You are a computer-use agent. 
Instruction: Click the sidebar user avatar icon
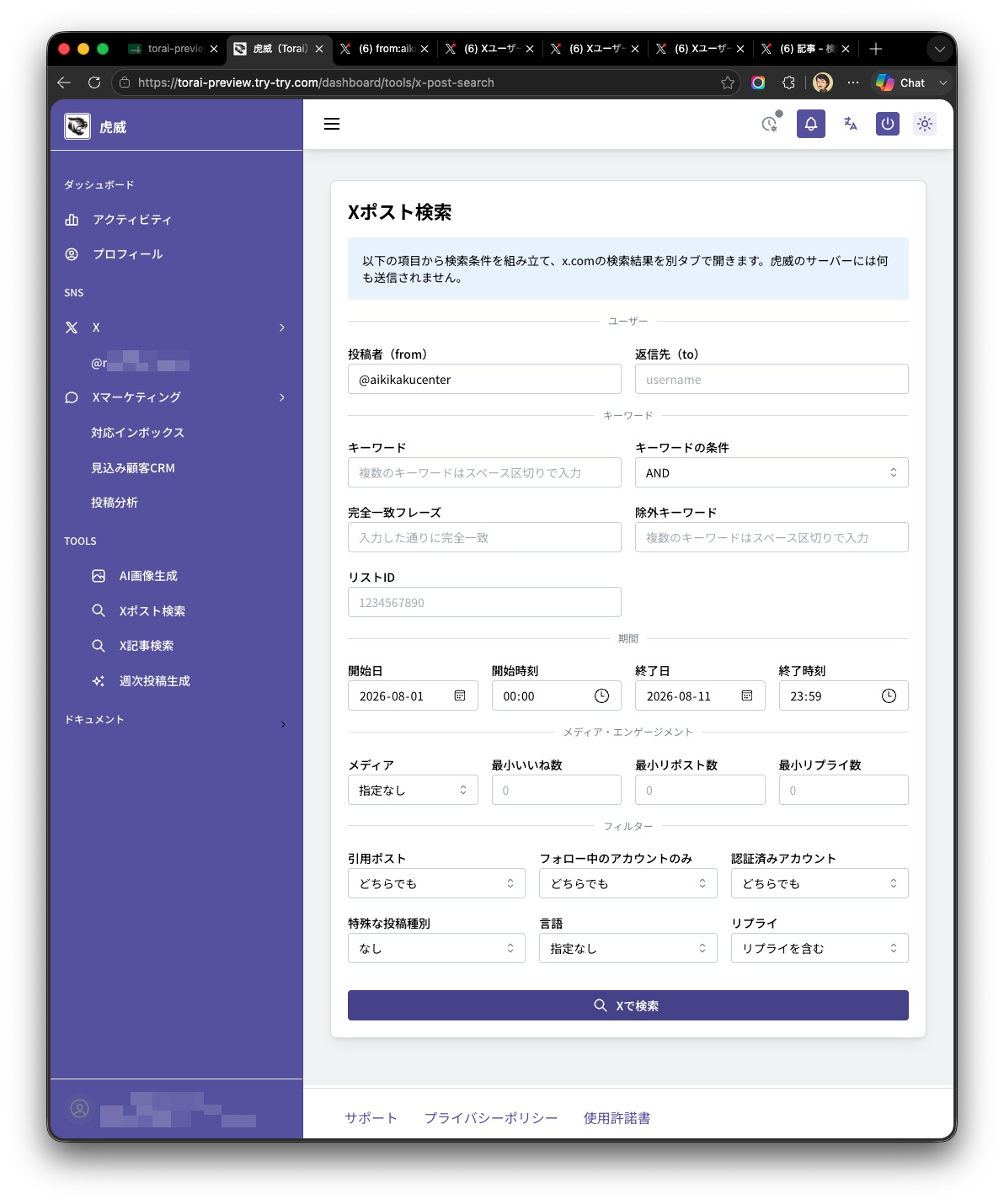coord(80,1109)
